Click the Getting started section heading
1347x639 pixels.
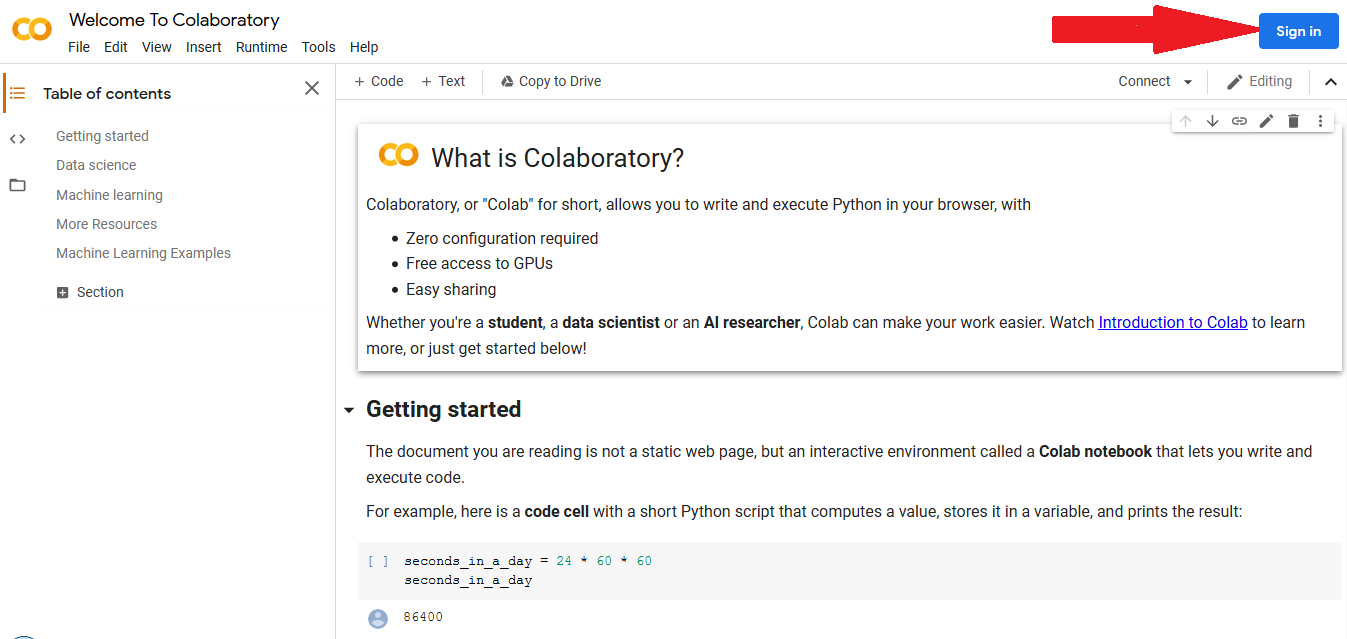(444, 409)
